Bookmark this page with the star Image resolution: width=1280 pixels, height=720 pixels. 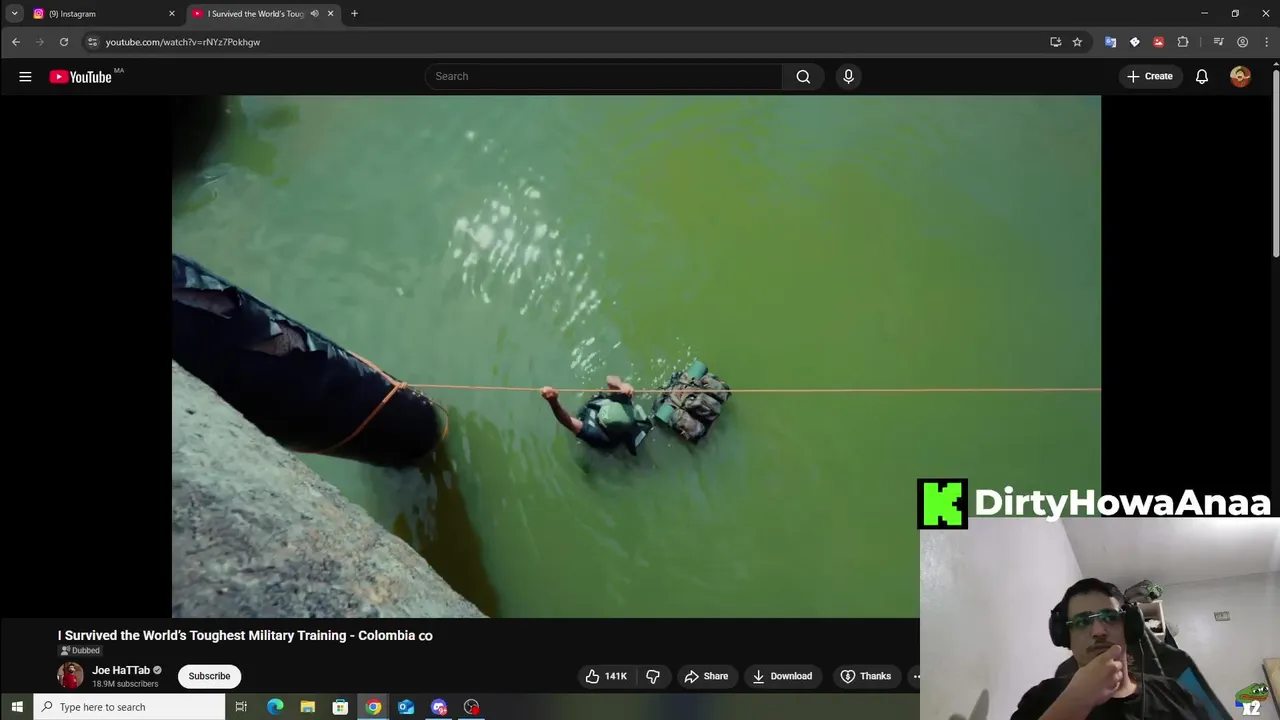click(x=1077, y=42)
